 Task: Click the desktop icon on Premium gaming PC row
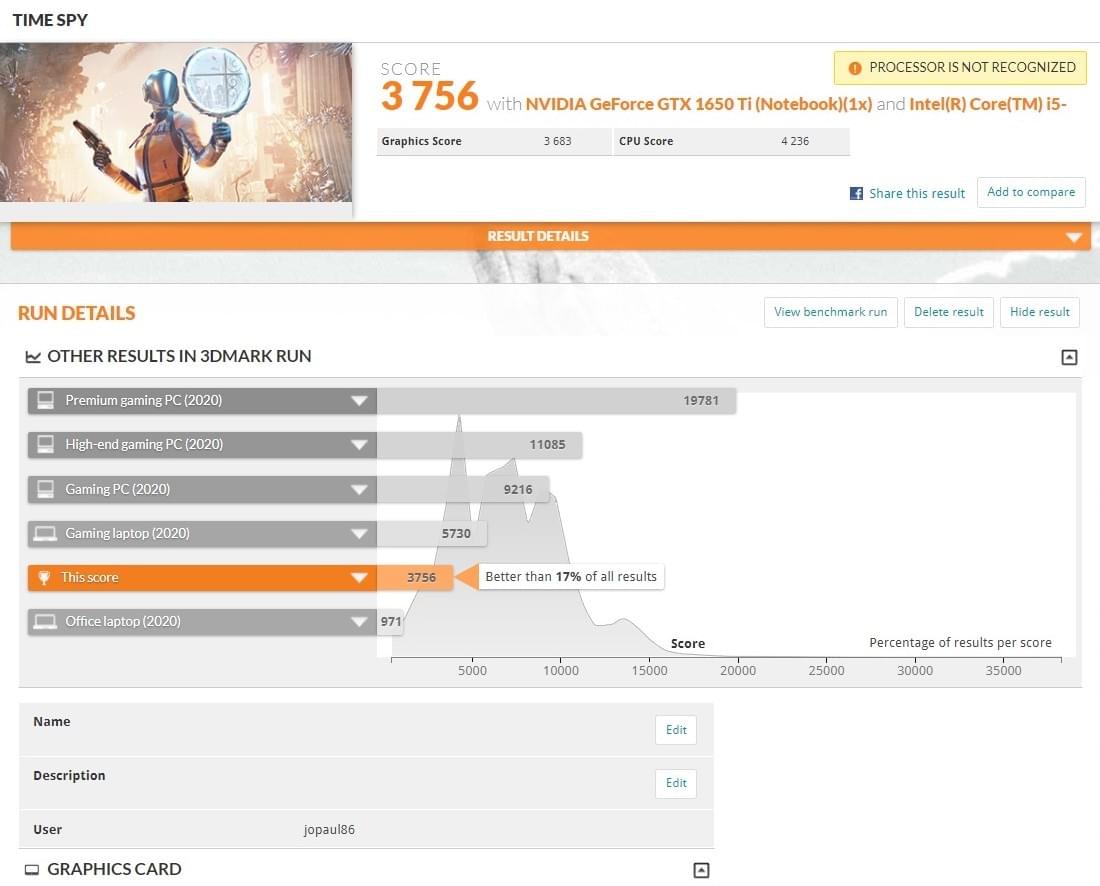pos(46,400)
